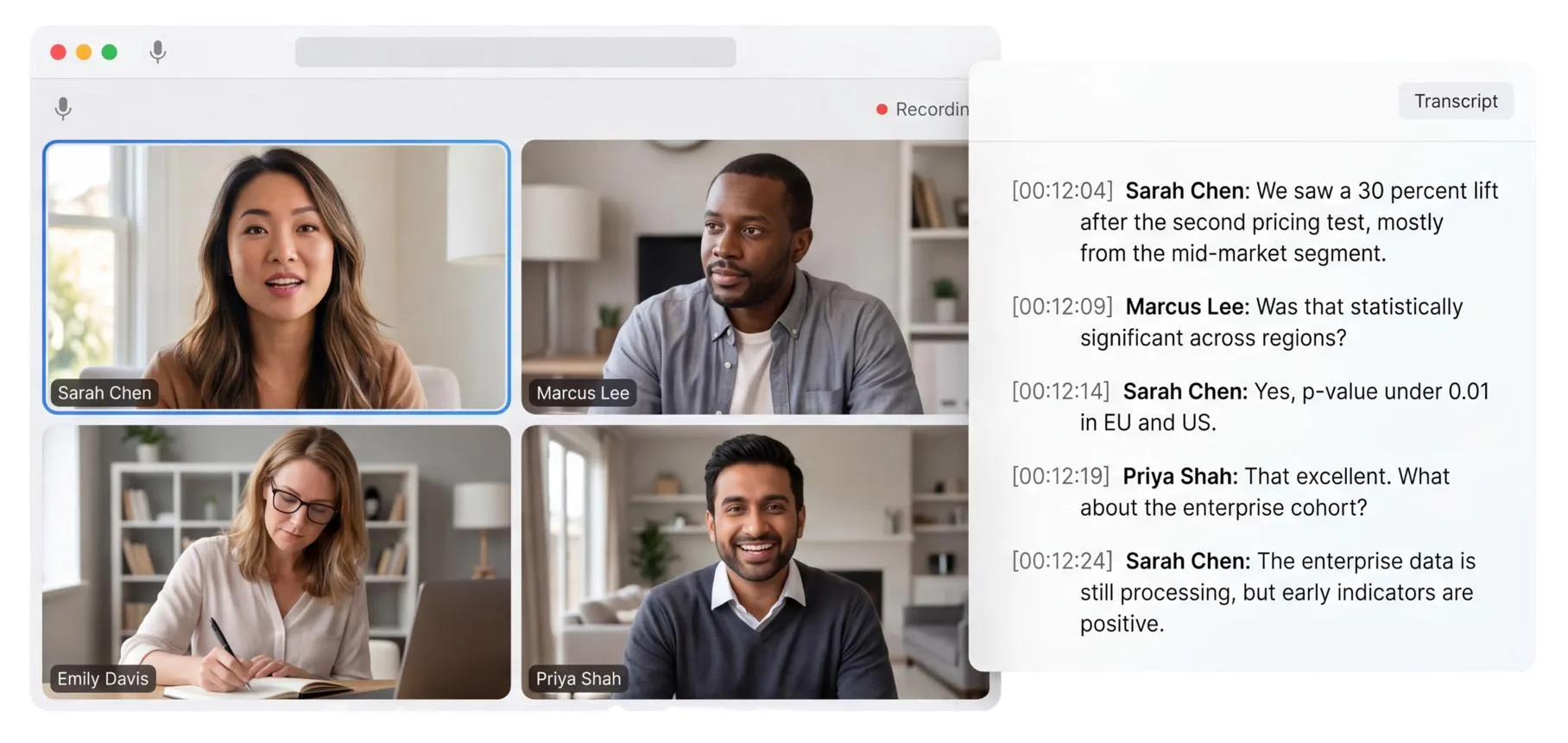Click the gray address bar in the title bar
Image resolution: width=1568 pixels, height=743 pixels.
tap(515, 52)
